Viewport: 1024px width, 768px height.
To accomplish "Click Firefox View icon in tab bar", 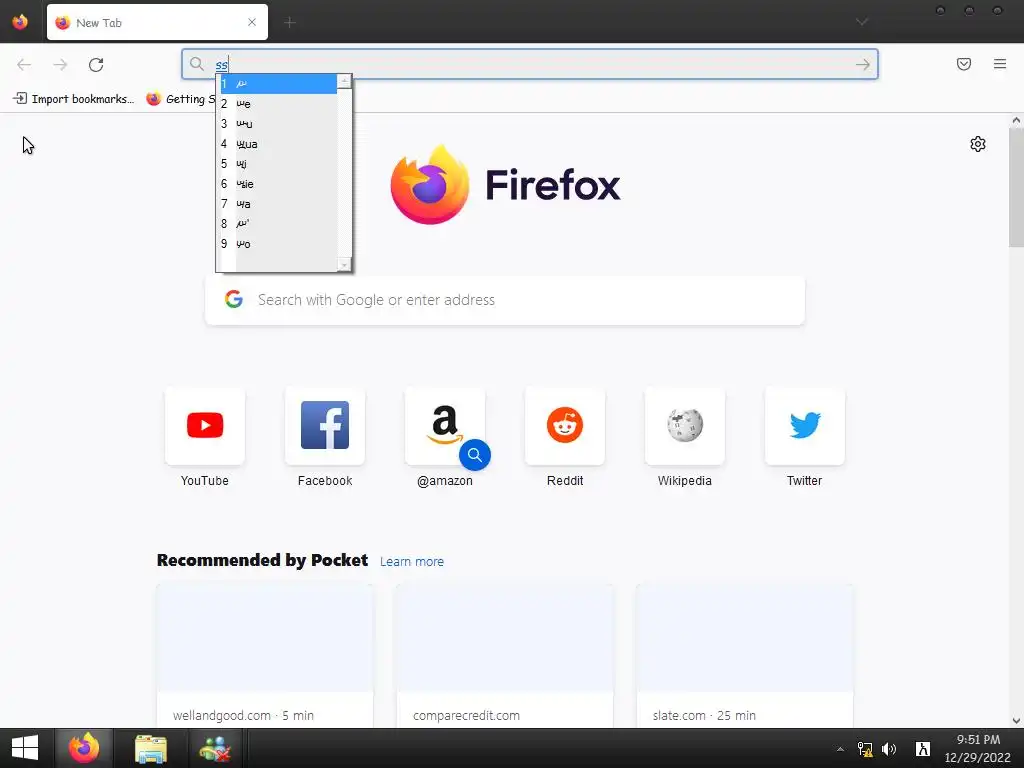I will coord(20,22).
